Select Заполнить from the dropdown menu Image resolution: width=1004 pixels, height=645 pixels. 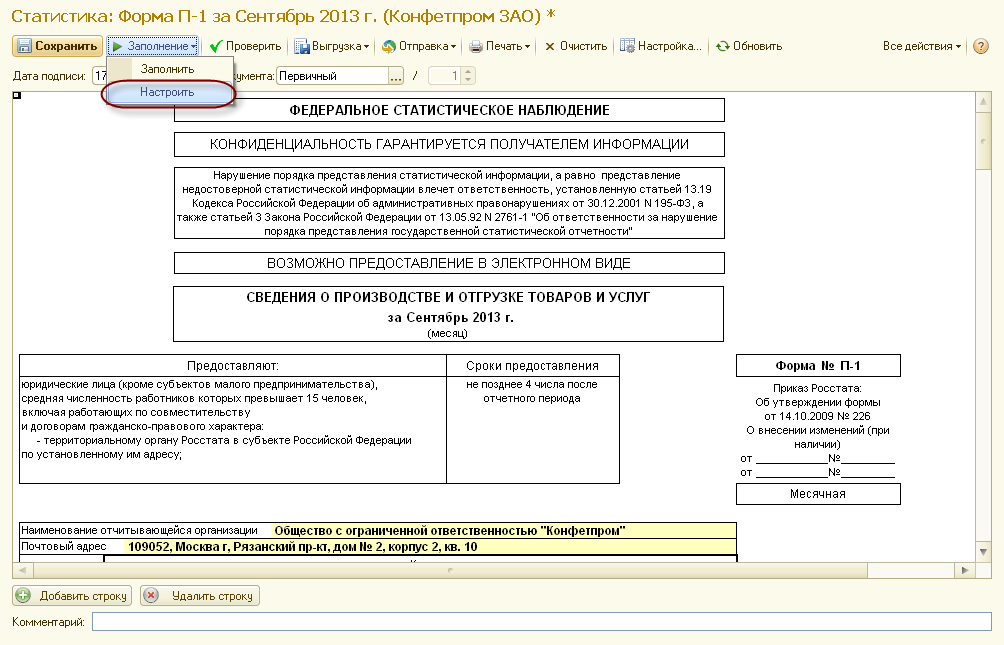(167, 69)
